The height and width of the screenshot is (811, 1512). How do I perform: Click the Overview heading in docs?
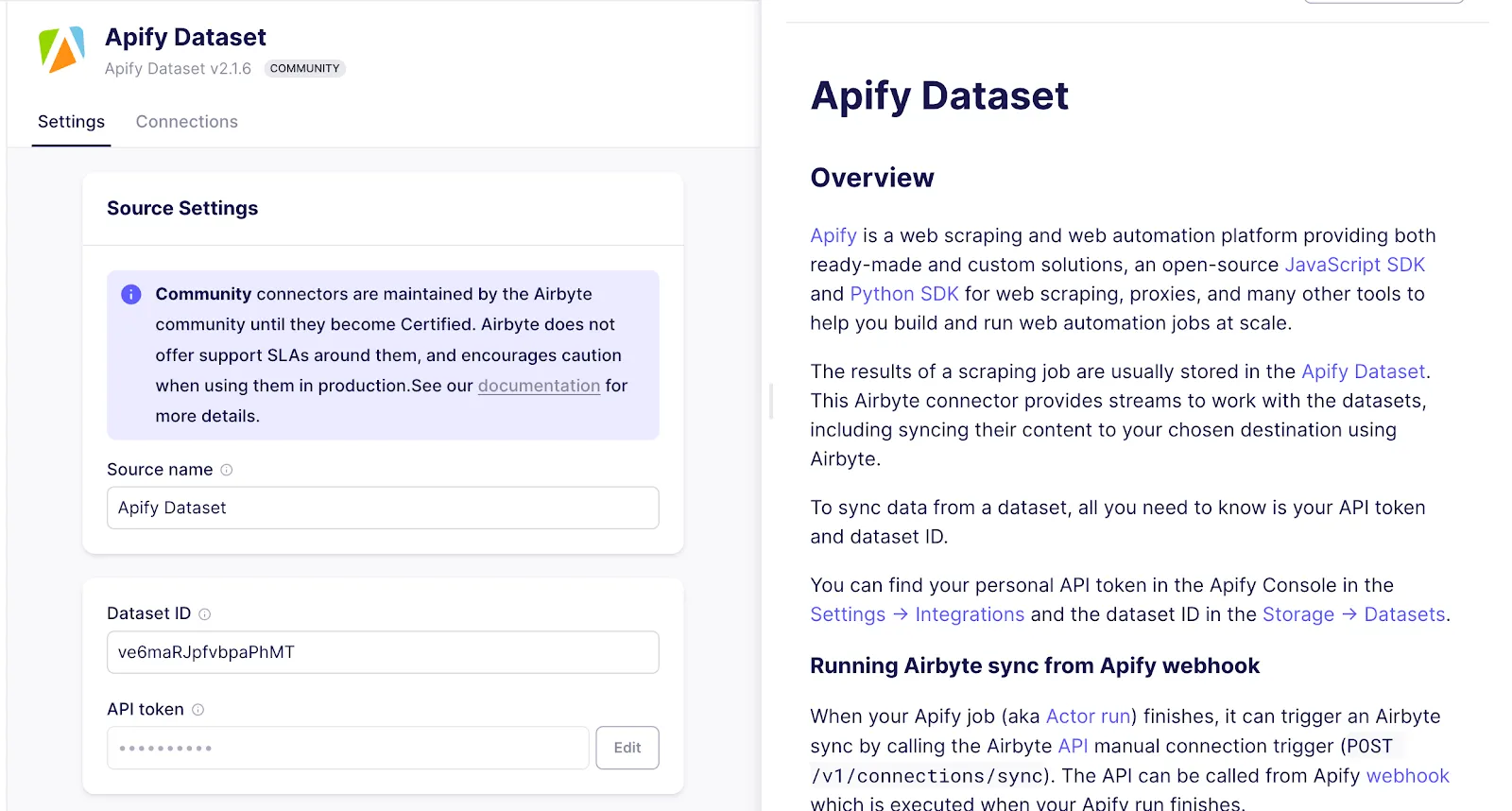tap(872, 178)
